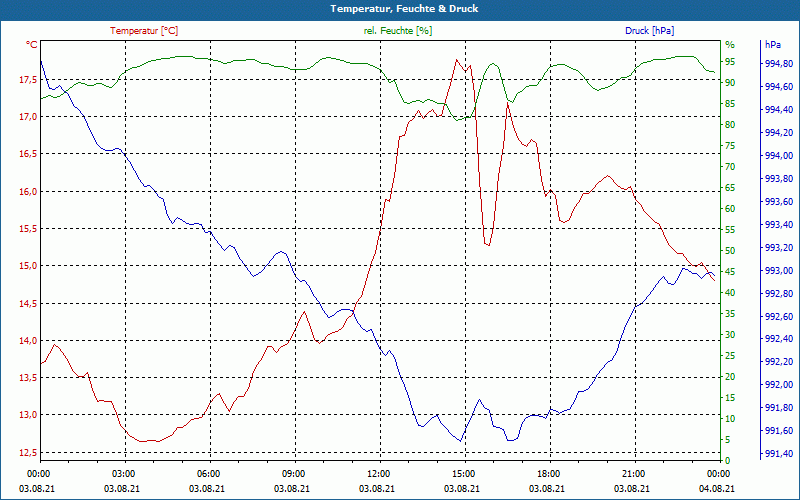This screenshot has height=500, width=800.
Task: Click the '°C' axis unit label
Action: (32, 45)
